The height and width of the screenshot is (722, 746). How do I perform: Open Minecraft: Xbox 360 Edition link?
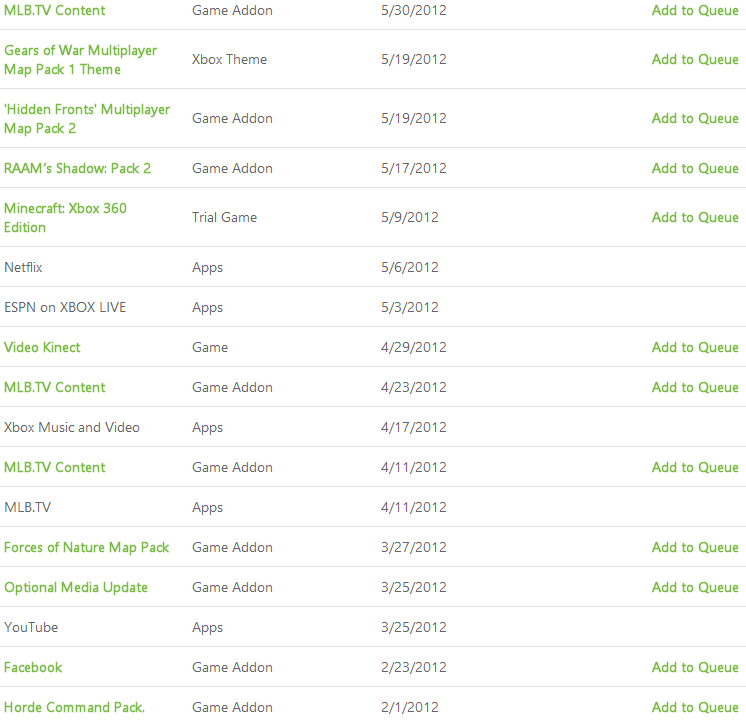(x=65, y=218)
